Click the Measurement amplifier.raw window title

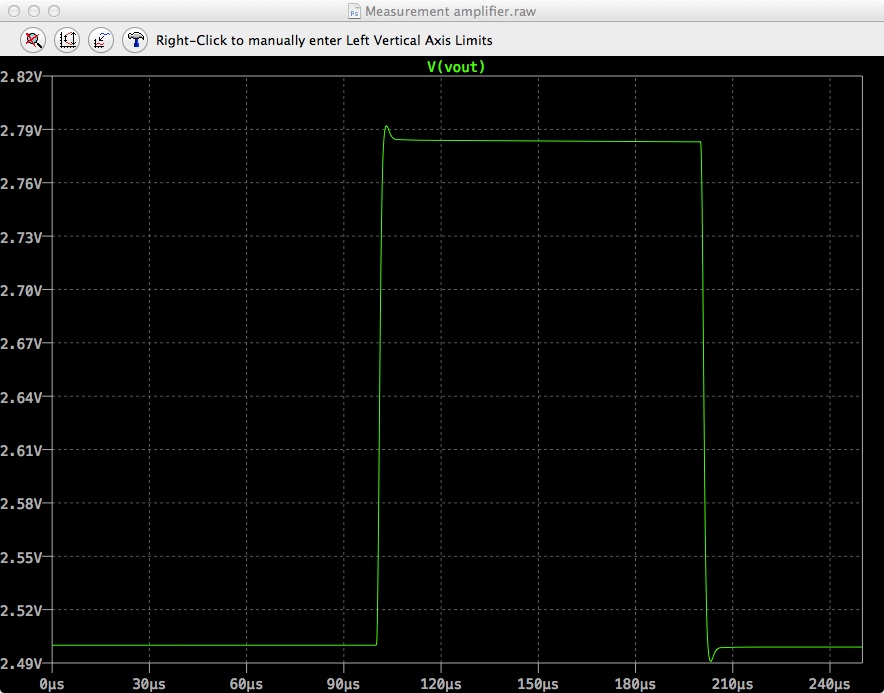coord(450,11)
